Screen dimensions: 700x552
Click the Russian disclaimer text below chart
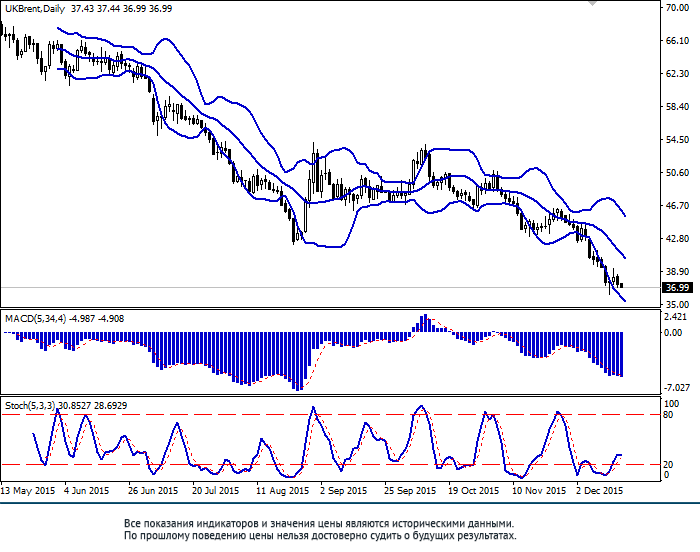[320, 530]
